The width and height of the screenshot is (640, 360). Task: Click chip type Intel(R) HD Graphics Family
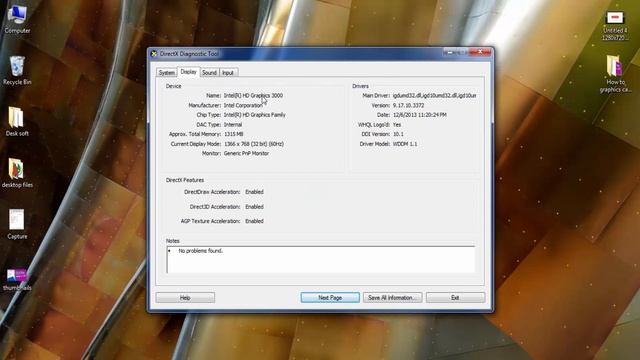point(254,115)
